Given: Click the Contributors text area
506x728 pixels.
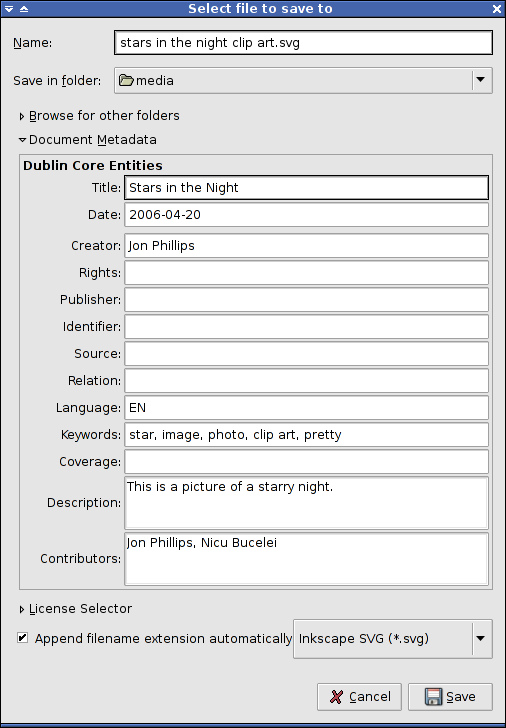Looking at the screenshot, I should click(x=306, y=559).
